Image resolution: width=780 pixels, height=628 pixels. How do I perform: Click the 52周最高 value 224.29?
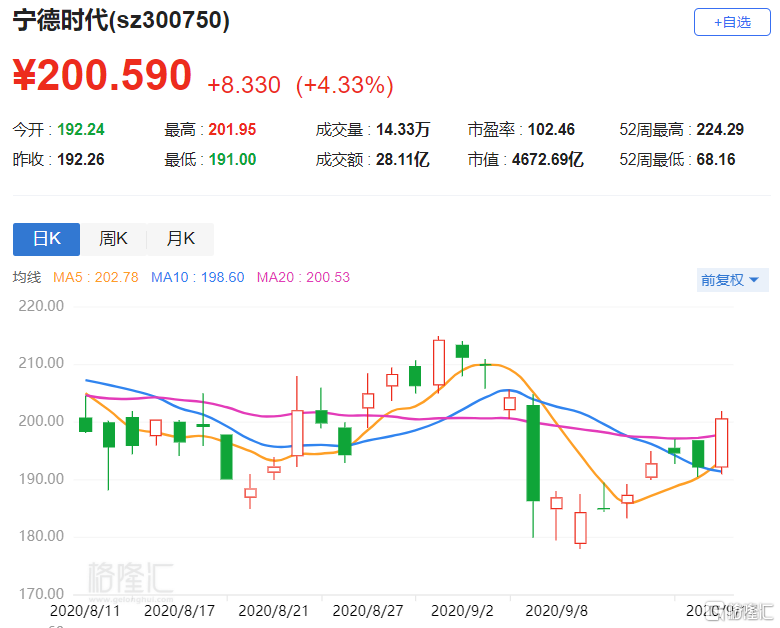tap(720, 130)
